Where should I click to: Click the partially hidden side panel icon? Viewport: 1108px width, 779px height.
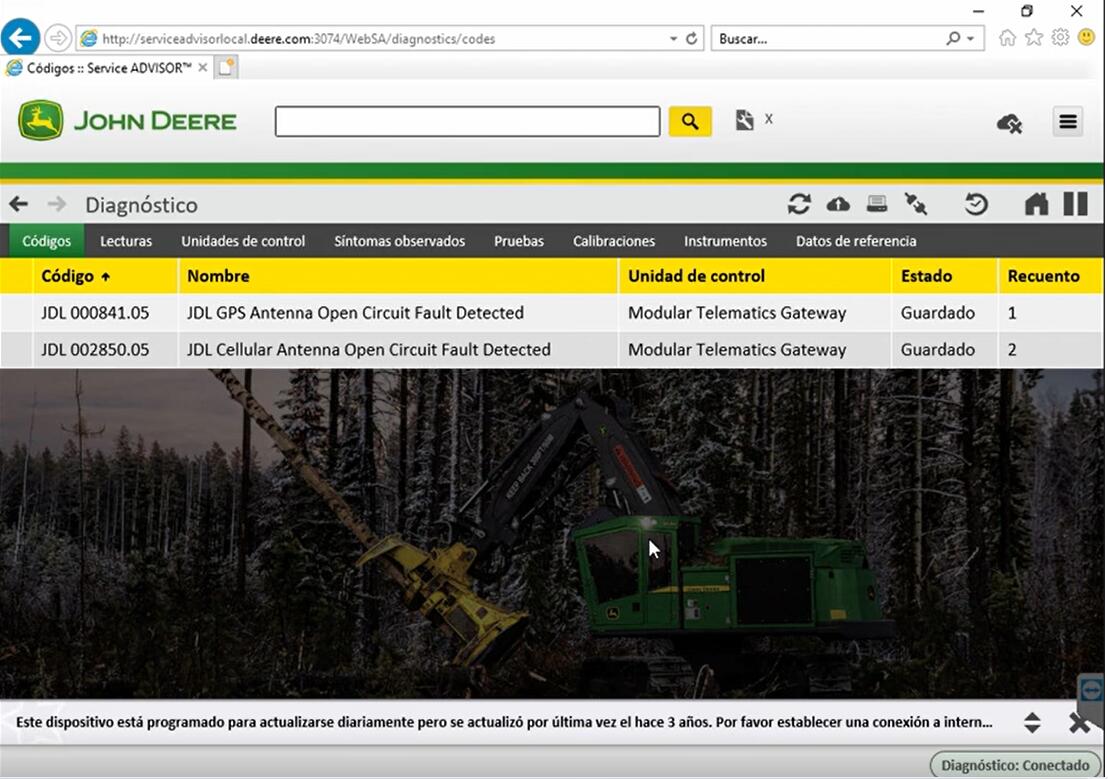click(x=1092, y=691)
